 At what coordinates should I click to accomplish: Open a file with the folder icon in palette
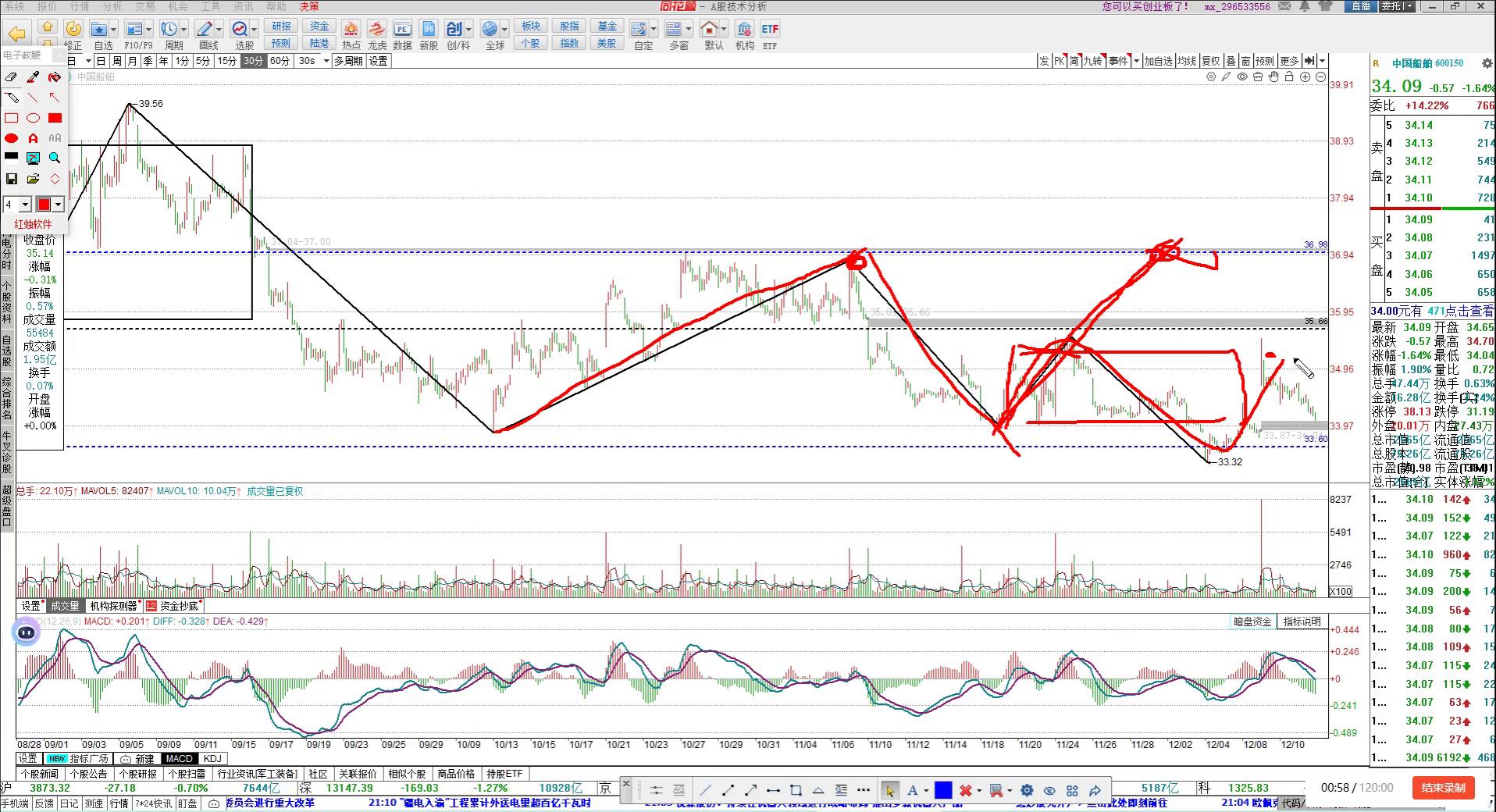(x=33, y=179)
